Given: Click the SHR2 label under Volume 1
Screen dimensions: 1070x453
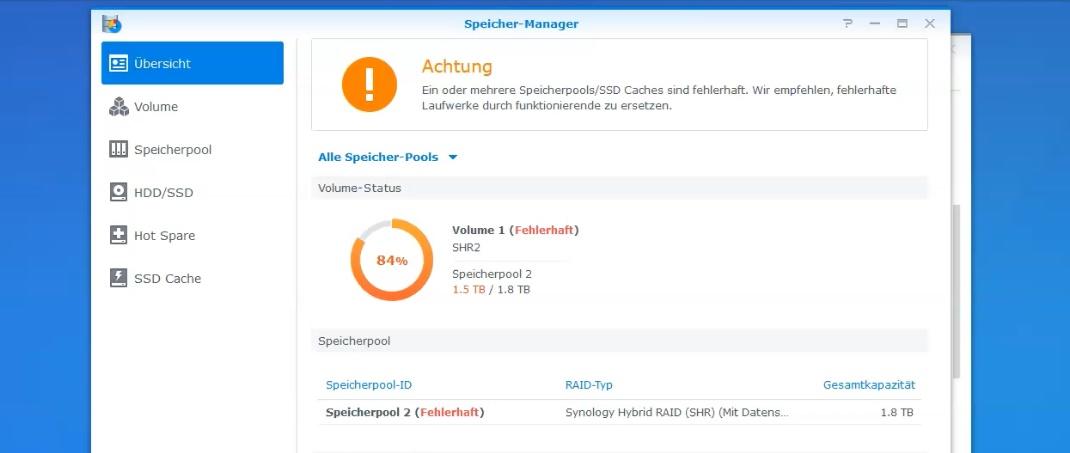Looking at the screenshot, I should click(x=466, y=248).
